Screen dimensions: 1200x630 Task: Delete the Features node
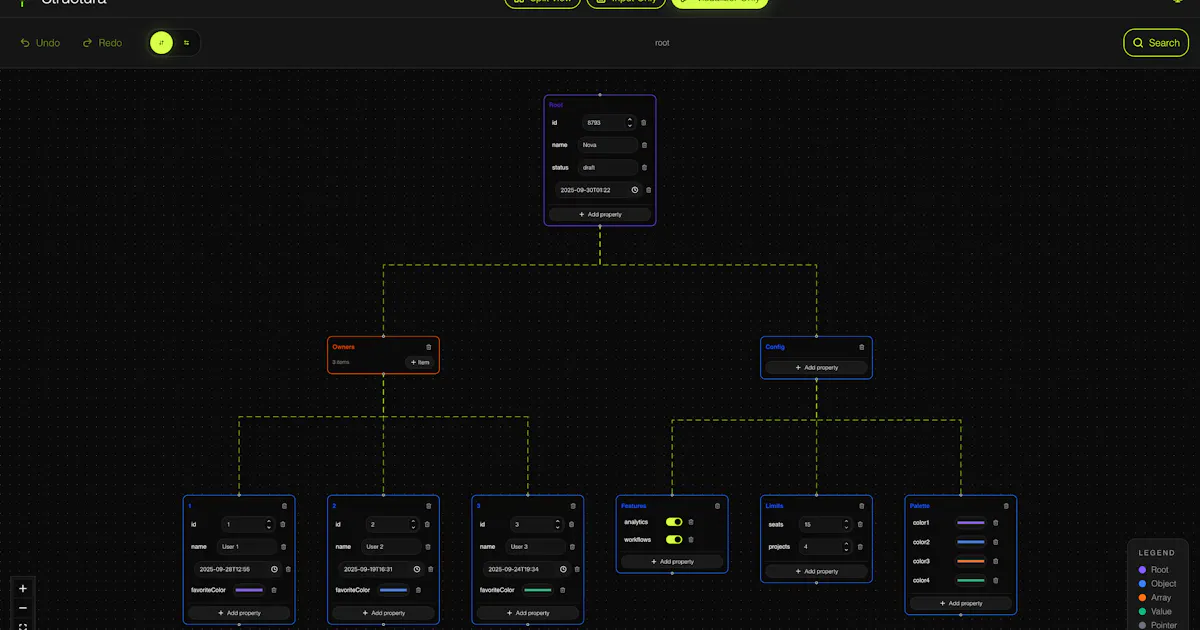718,506
